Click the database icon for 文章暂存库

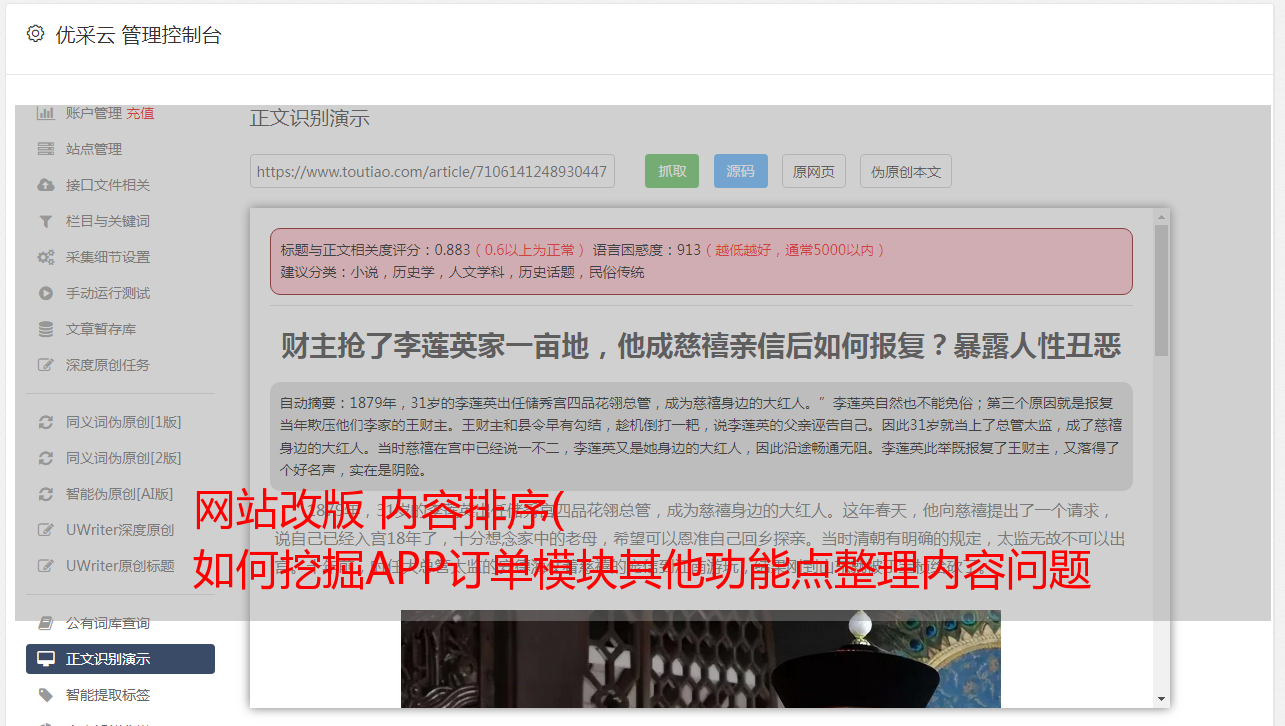(46, 329)
